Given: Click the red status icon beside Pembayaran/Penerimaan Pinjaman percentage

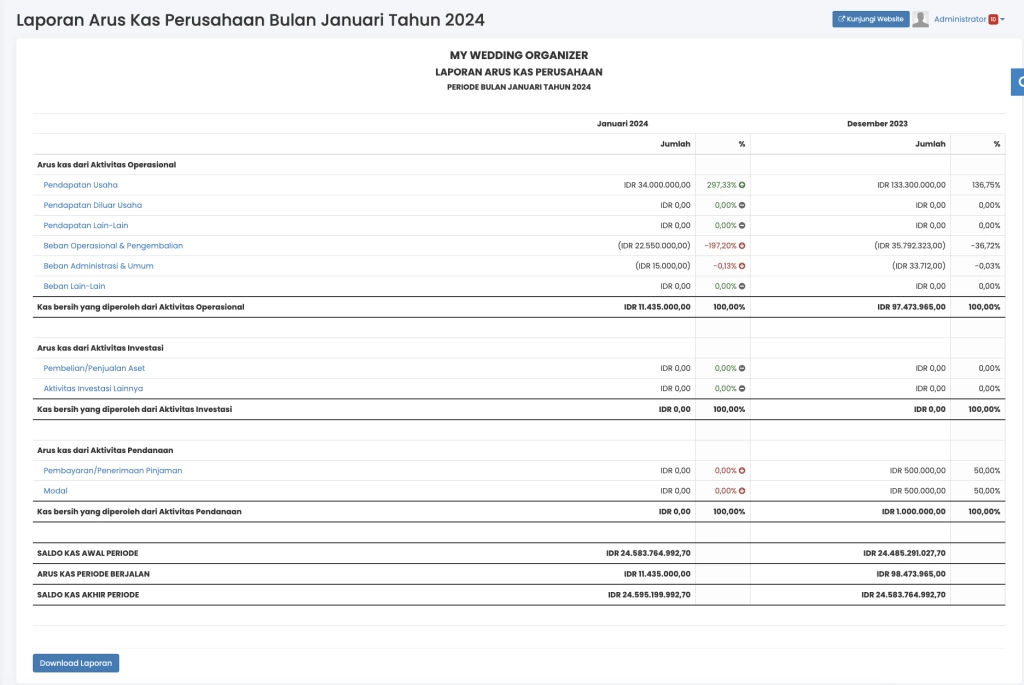Looking at the screenshot, I should click(x=742, y=470).
